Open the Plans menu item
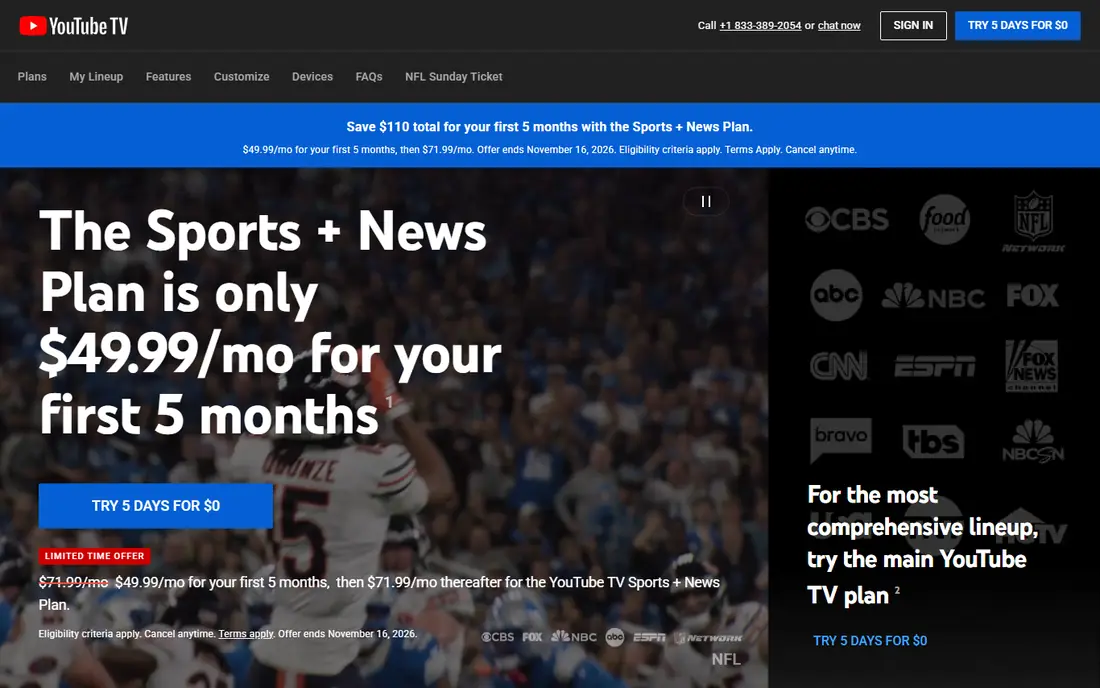Viewport: 1100px width, 688px height. point(32,76)
